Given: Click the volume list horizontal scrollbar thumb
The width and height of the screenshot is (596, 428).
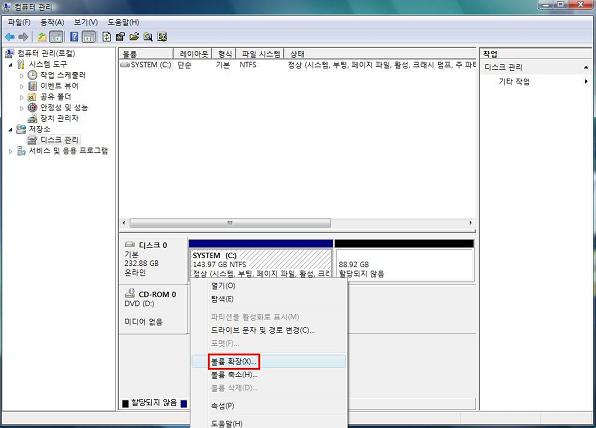Looking at the screenshot, I should click(230, 223).
